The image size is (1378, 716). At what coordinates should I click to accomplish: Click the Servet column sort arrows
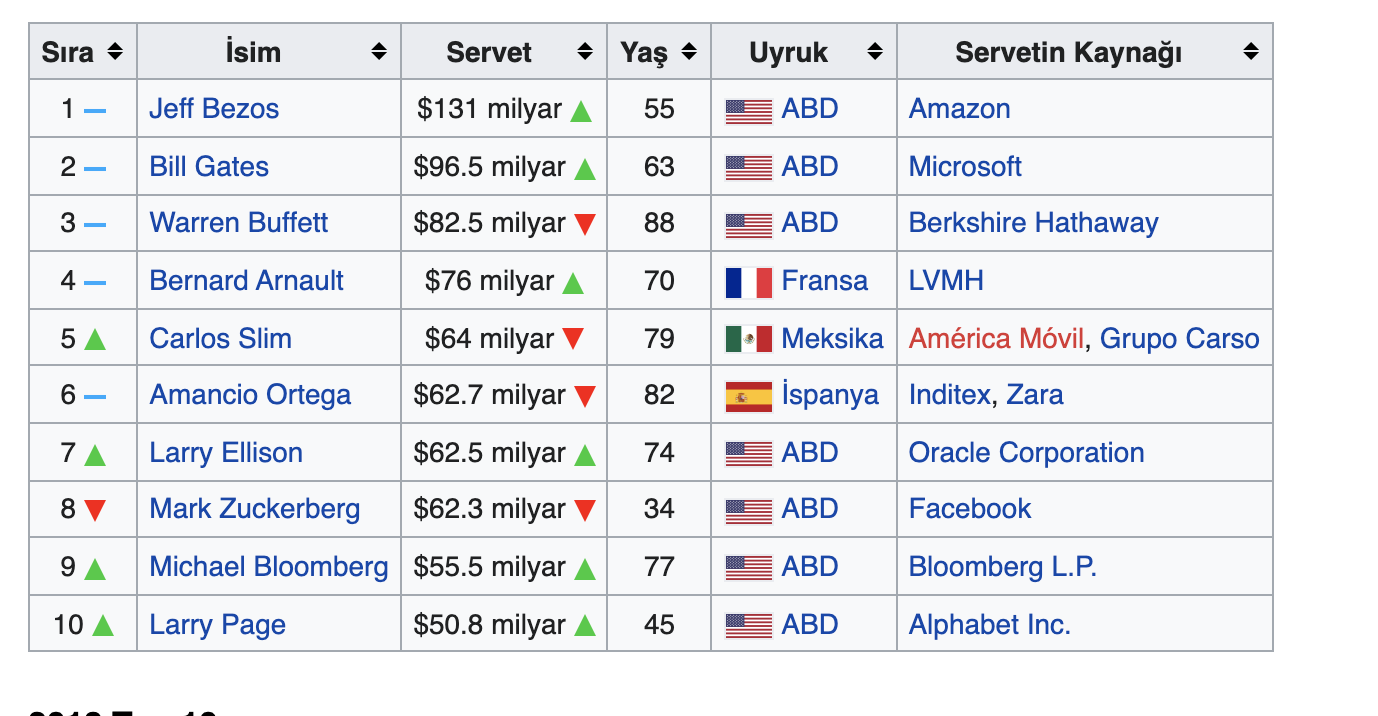pyautogui.click(x=585, y=52)
